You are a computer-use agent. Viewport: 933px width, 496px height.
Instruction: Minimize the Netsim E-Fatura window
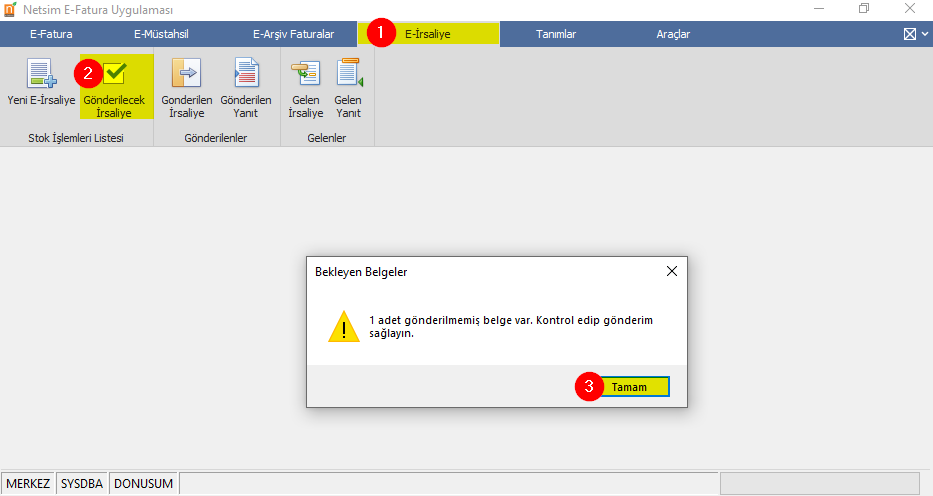pos(819,8)
